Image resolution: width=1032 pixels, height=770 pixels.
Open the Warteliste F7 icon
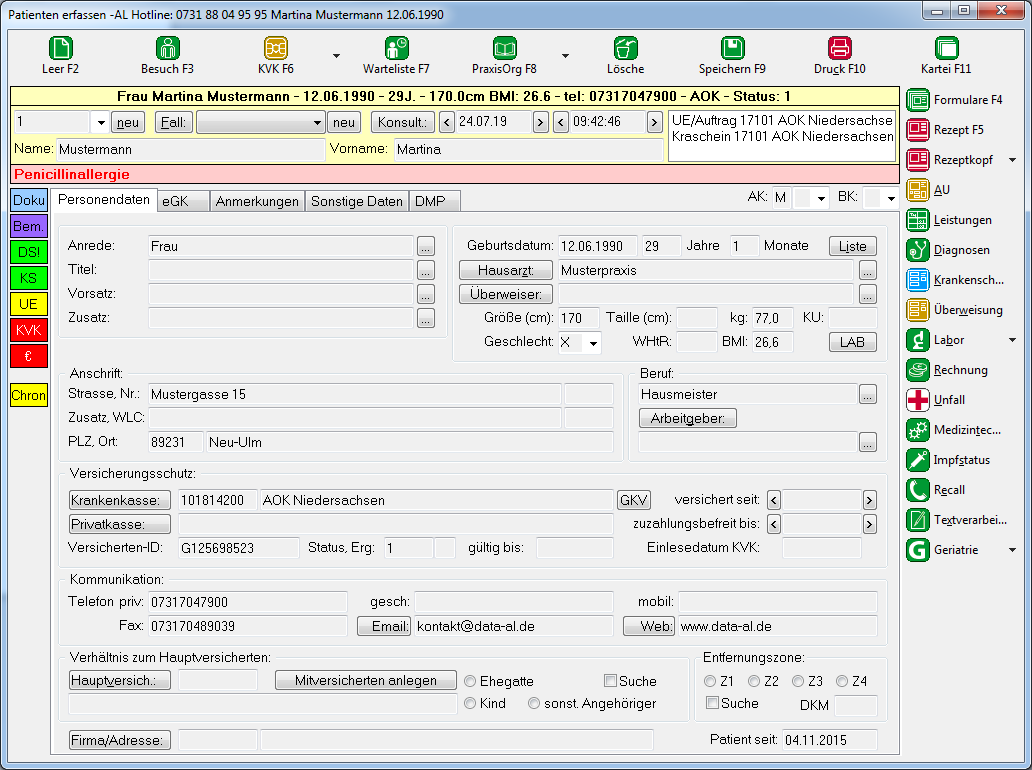396,48
